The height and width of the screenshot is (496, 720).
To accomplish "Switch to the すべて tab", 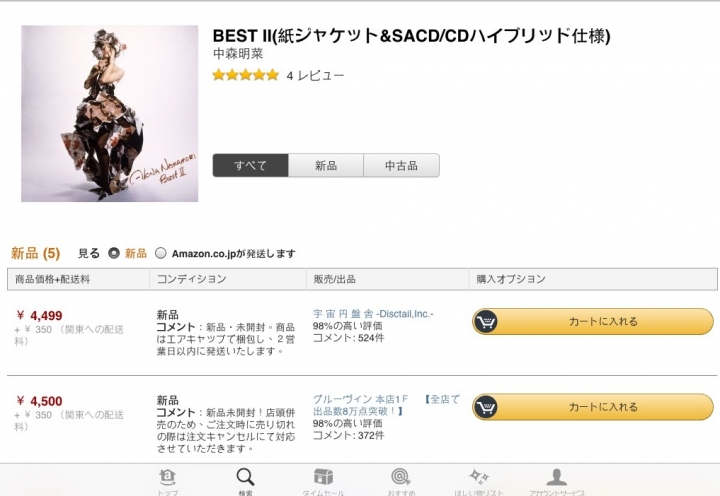I will point(250,165).
